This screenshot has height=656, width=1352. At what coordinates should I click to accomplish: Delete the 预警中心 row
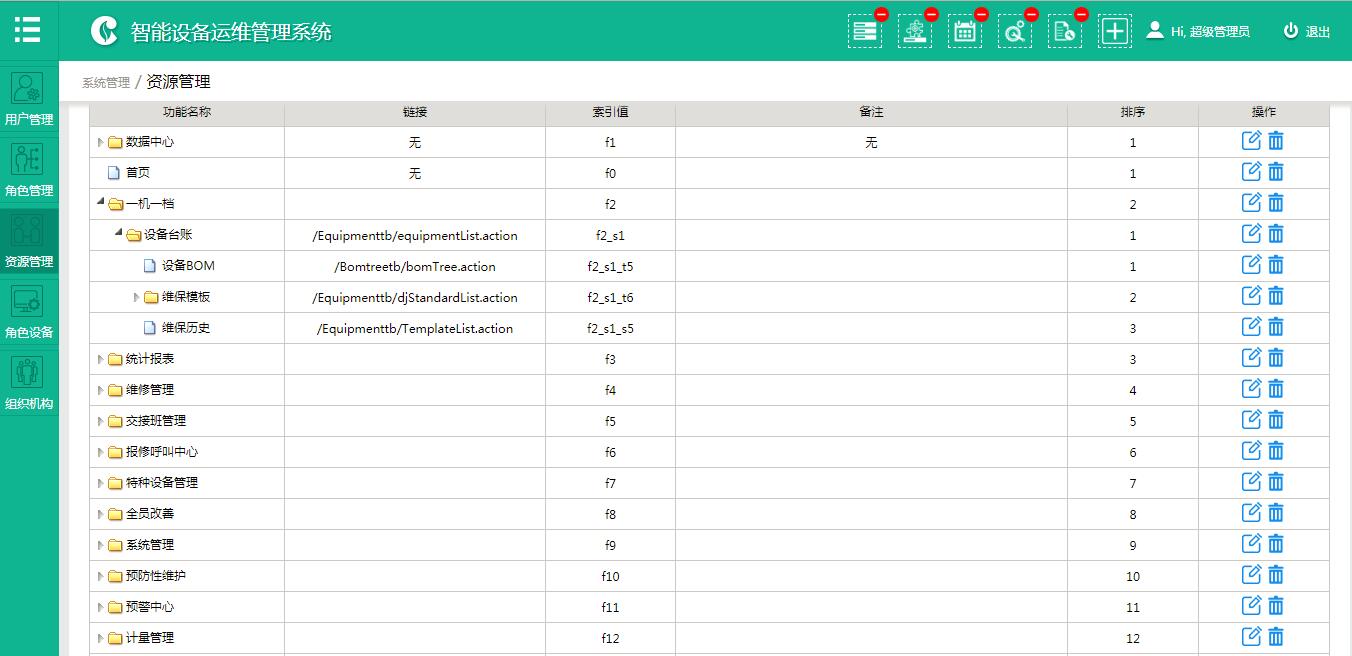(x=1276, y=606)
